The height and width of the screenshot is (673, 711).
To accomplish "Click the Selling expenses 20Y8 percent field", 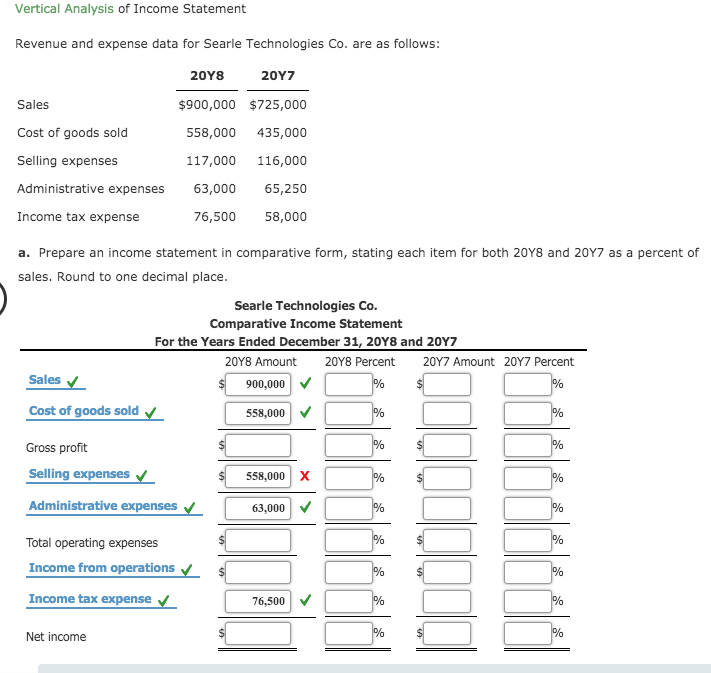I will coord(349,478).
